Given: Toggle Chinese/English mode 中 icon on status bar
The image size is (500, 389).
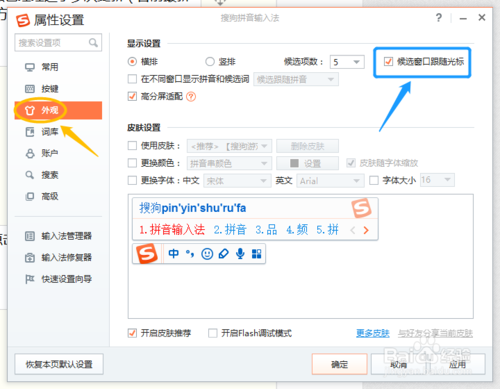Looking at the screenshot, I should [173, 254].
